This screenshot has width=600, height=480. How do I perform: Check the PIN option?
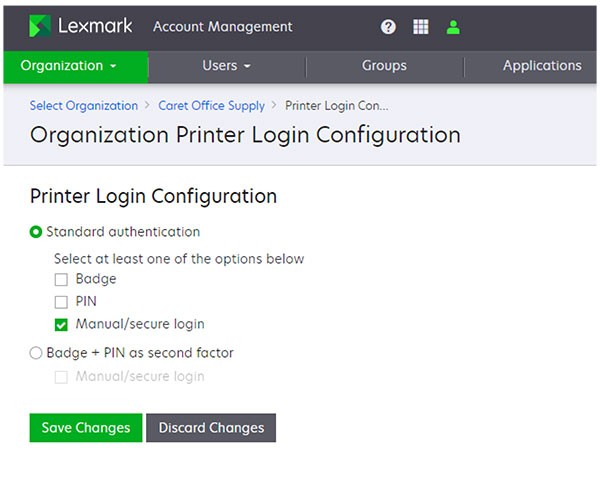[x=61, y=302]
